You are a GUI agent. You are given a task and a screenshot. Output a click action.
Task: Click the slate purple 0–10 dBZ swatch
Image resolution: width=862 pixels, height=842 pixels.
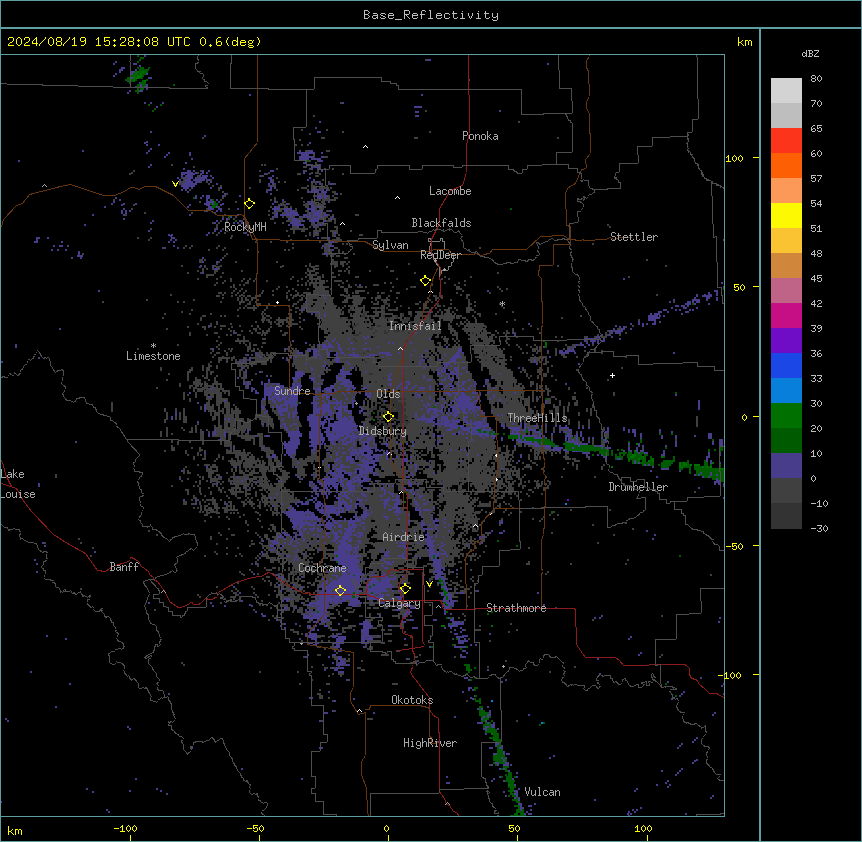click(786, 466)
